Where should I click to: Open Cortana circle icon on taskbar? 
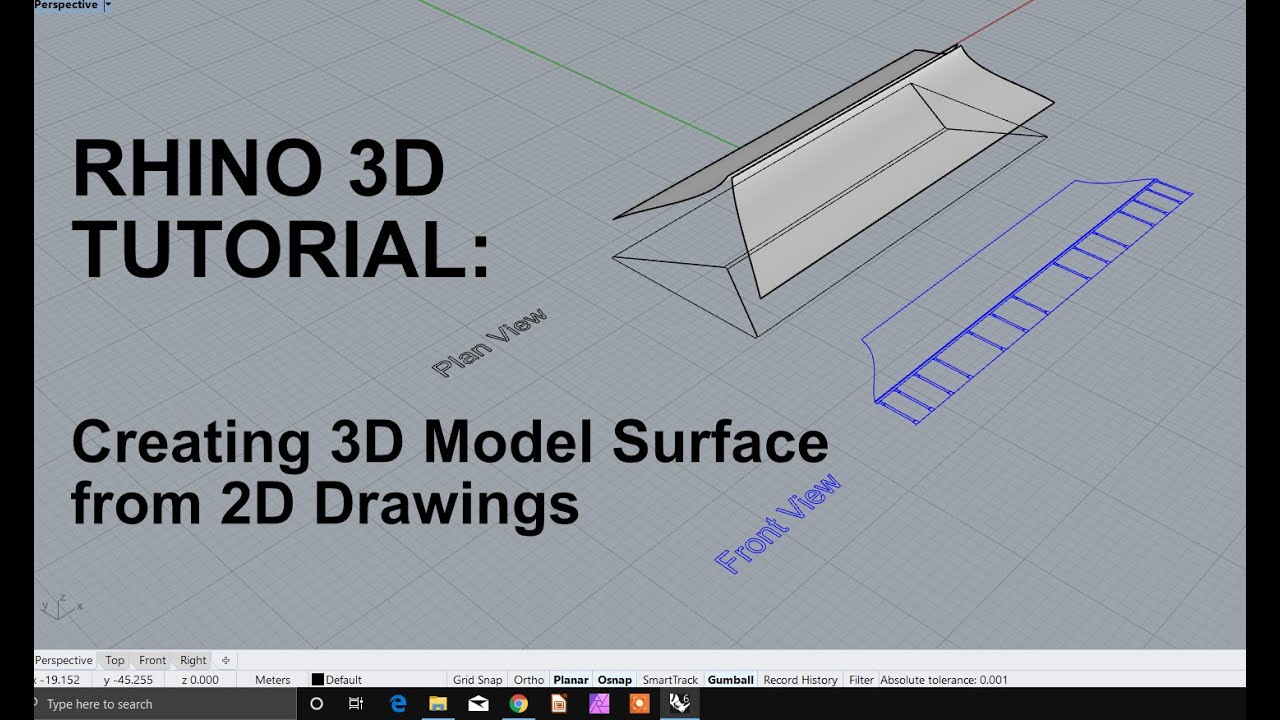(x=317, y=704)
